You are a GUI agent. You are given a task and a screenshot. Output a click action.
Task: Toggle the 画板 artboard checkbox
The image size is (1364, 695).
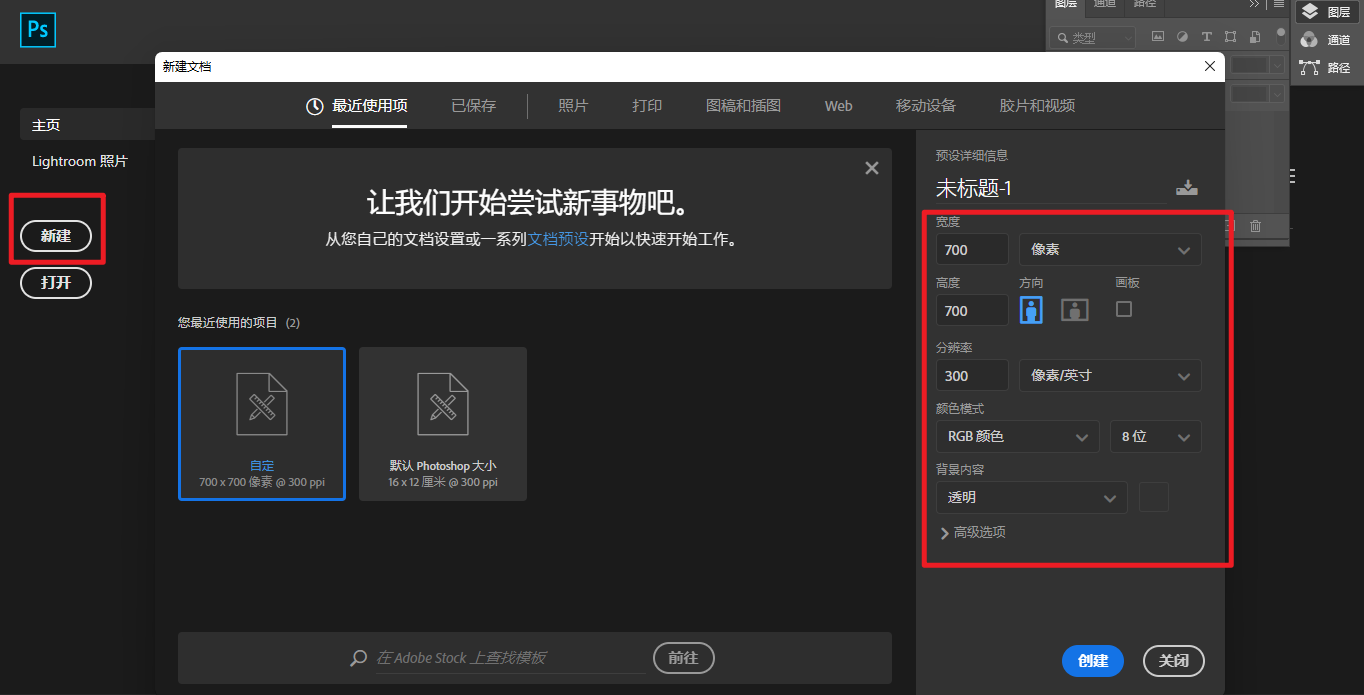pyautogui.click(x=1124, y=309)
